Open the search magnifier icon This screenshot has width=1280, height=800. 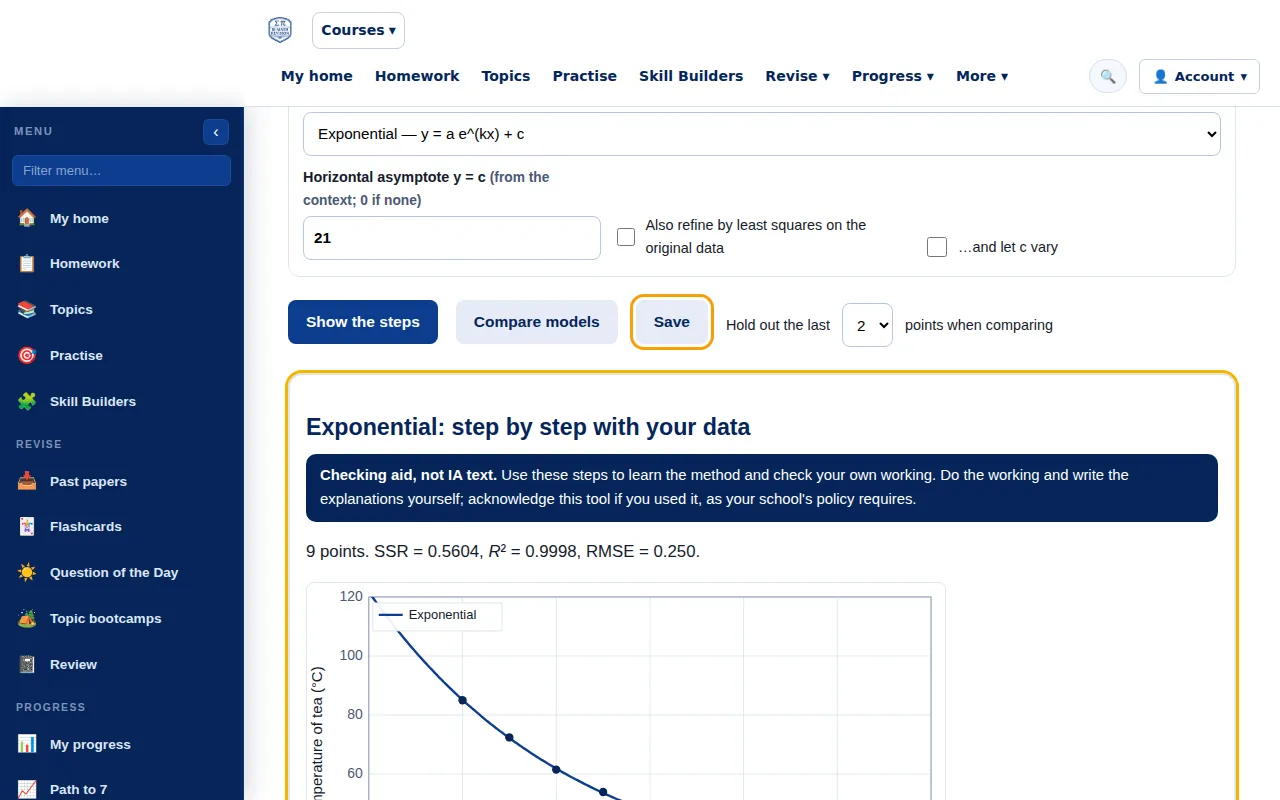point(1108,76)
